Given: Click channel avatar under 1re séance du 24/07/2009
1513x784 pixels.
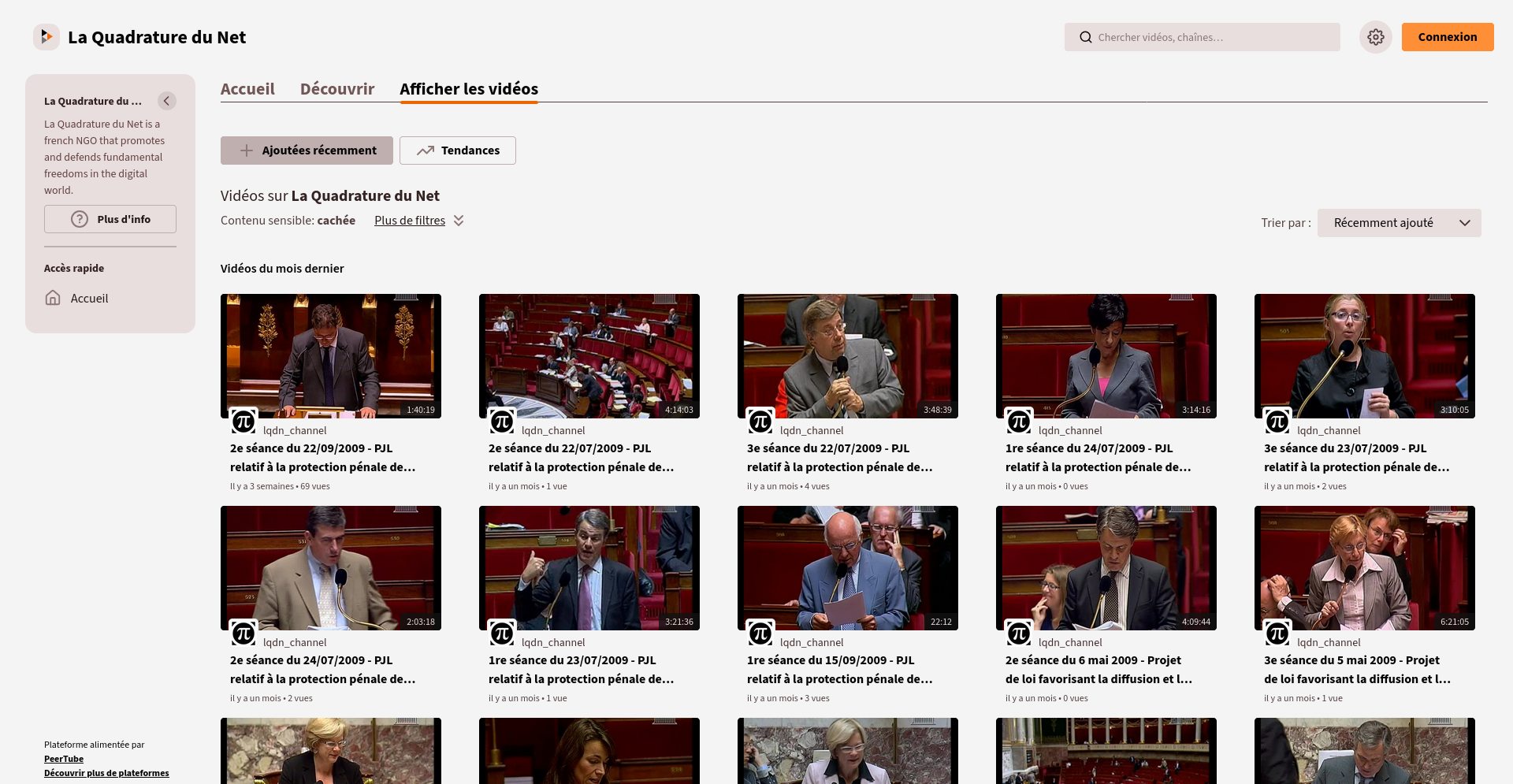Looking at the screenshot, I should coord(1019,422).
